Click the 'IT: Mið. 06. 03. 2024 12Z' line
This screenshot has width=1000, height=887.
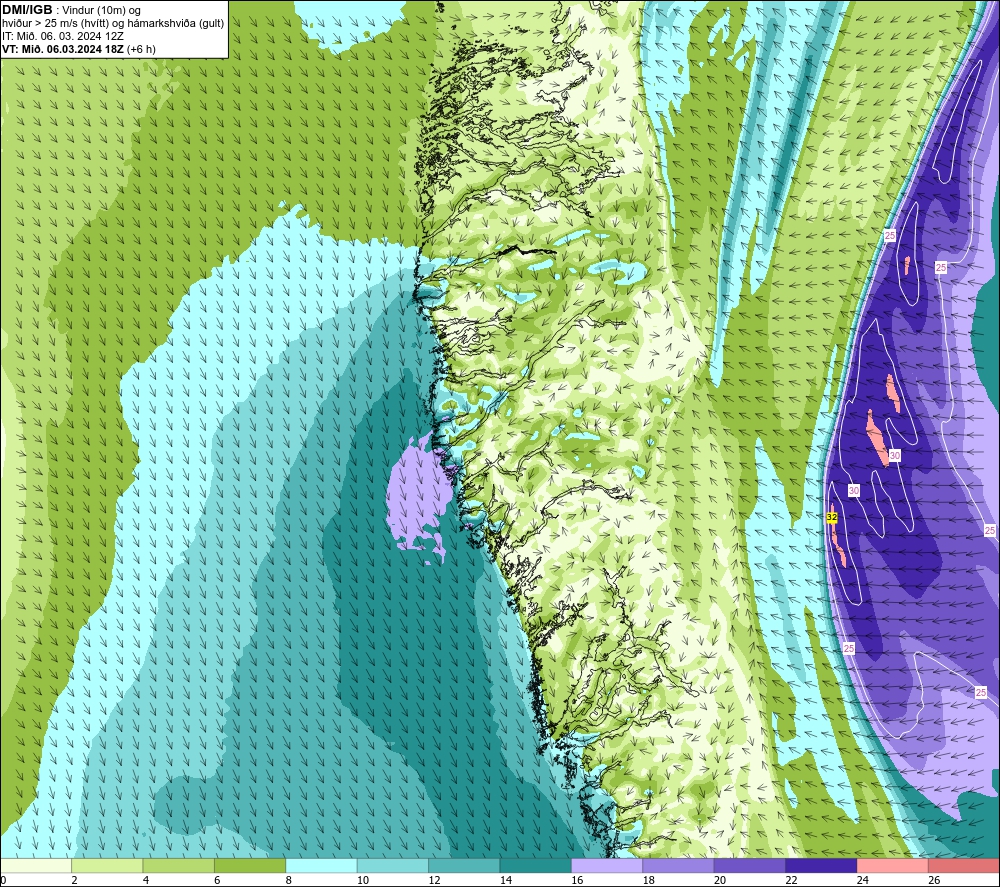(x=62, y=36)
